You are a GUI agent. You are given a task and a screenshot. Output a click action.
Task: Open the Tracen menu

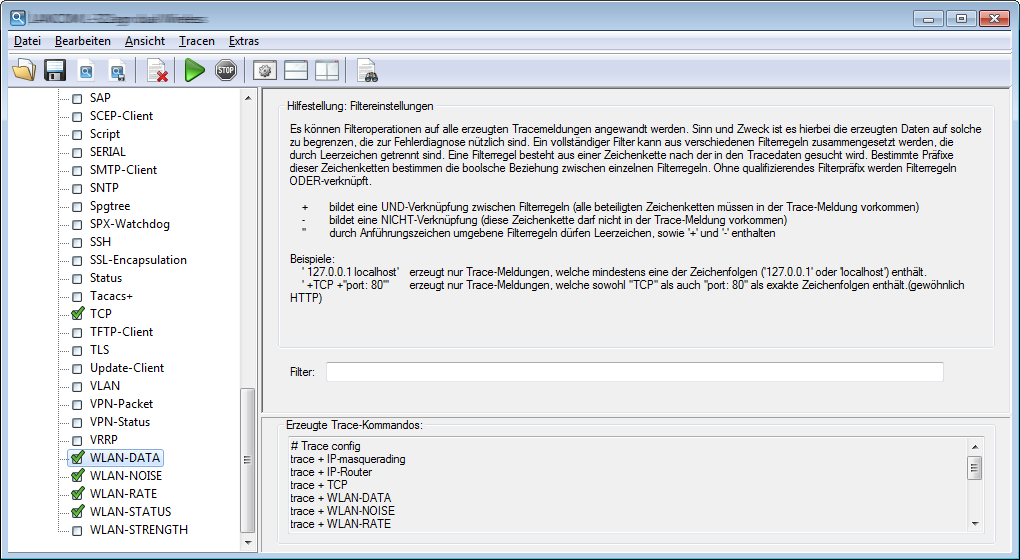(x=197, y=41)
